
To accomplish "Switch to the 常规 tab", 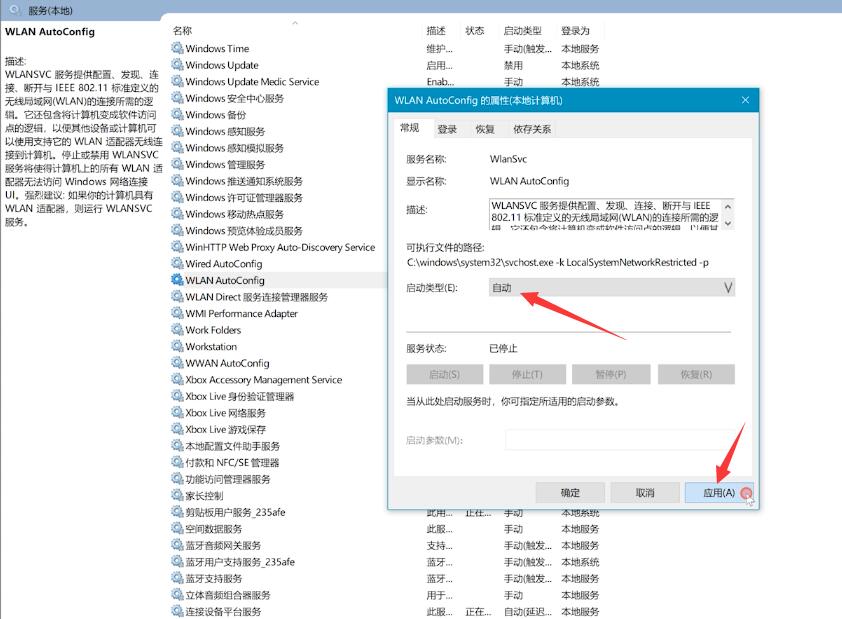I will 409,128.
